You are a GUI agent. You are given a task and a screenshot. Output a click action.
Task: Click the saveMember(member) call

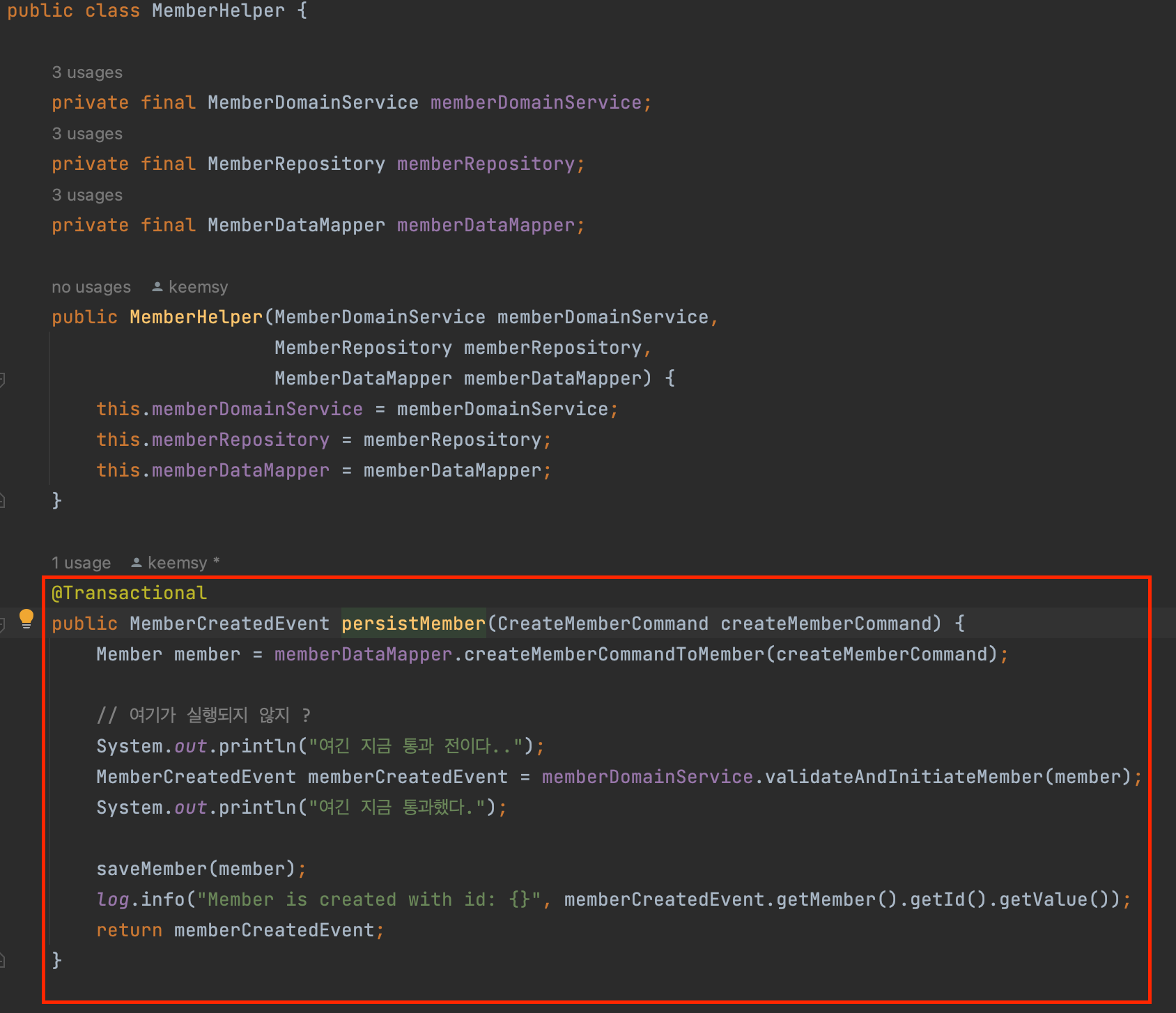[201, 869]
